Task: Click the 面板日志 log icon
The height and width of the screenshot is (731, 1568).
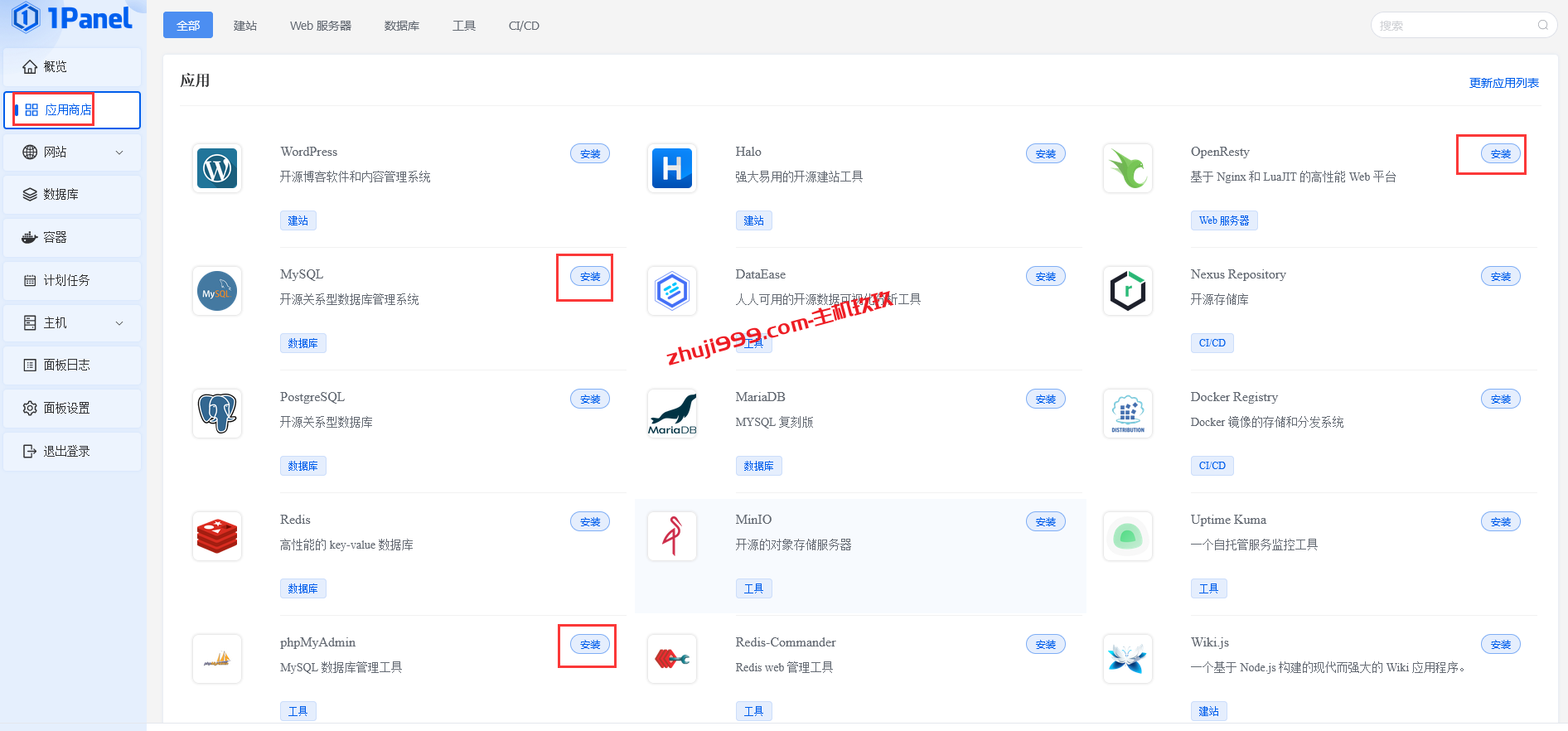Action: pos(30,365)
